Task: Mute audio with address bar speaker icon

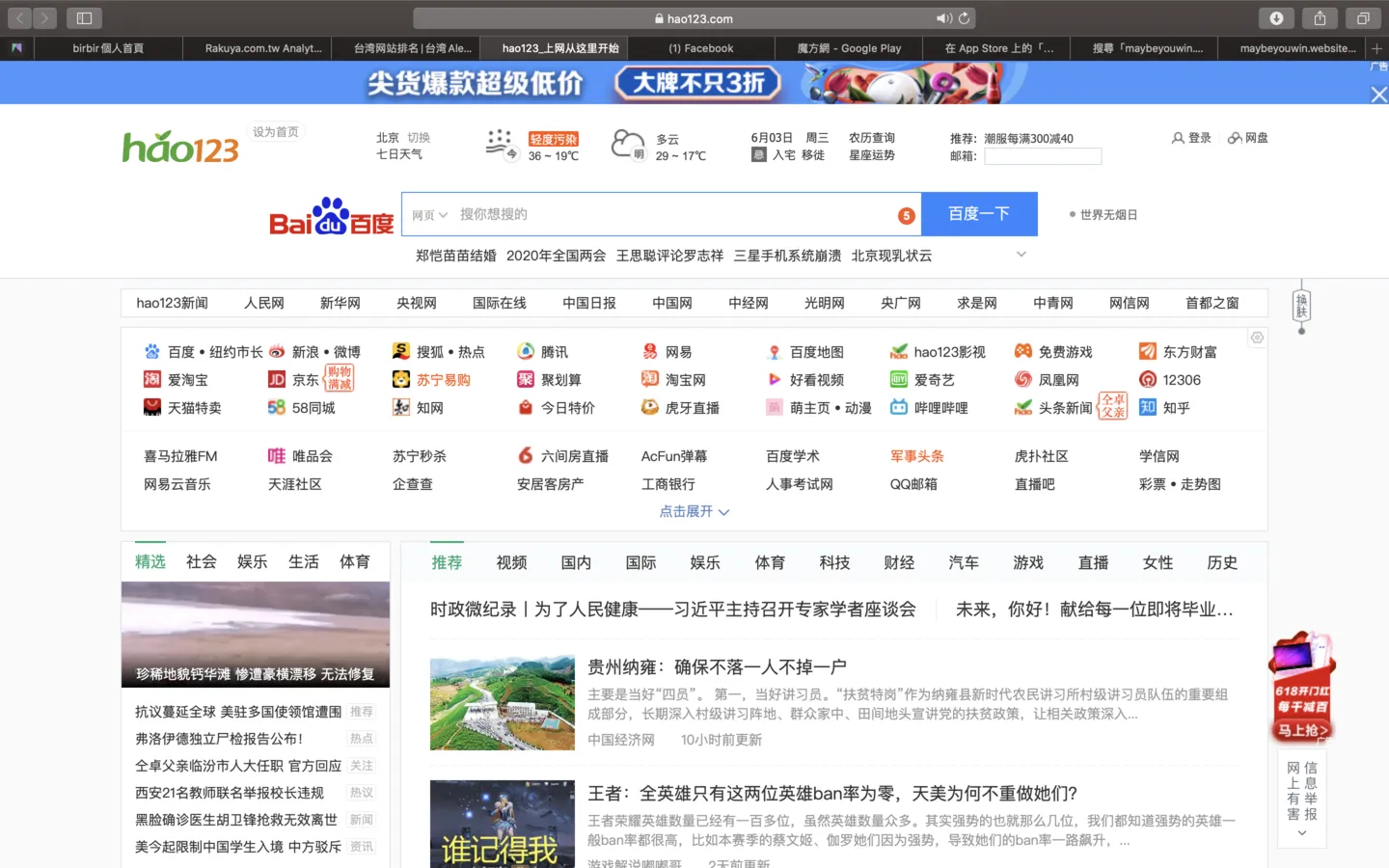Action: click(x=943, y=18)
